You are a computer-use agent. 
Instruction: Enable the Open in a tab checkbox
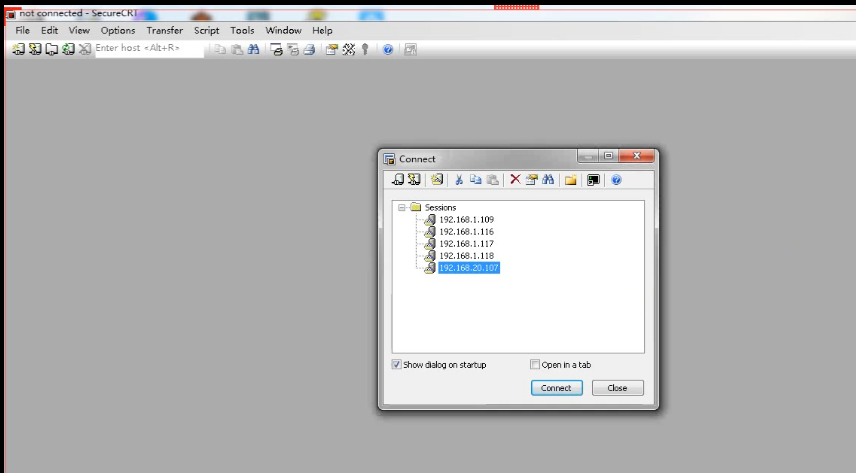[x=535, y=364]
